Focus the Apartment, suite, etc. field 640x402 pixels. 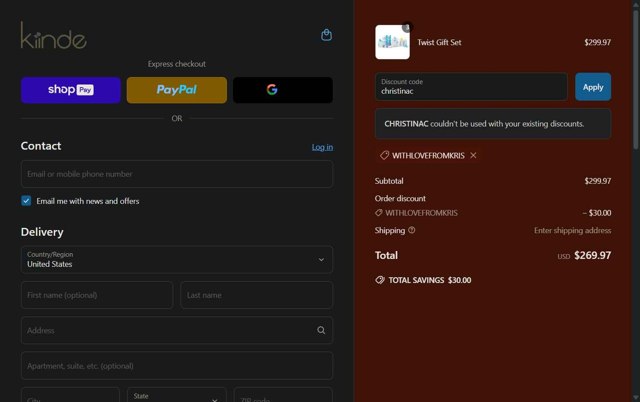177,366
